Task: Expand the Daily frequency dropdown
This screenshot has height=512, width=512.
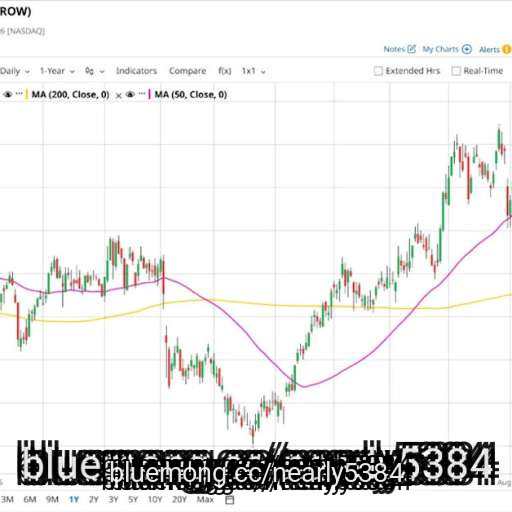Action: point(15,71)
